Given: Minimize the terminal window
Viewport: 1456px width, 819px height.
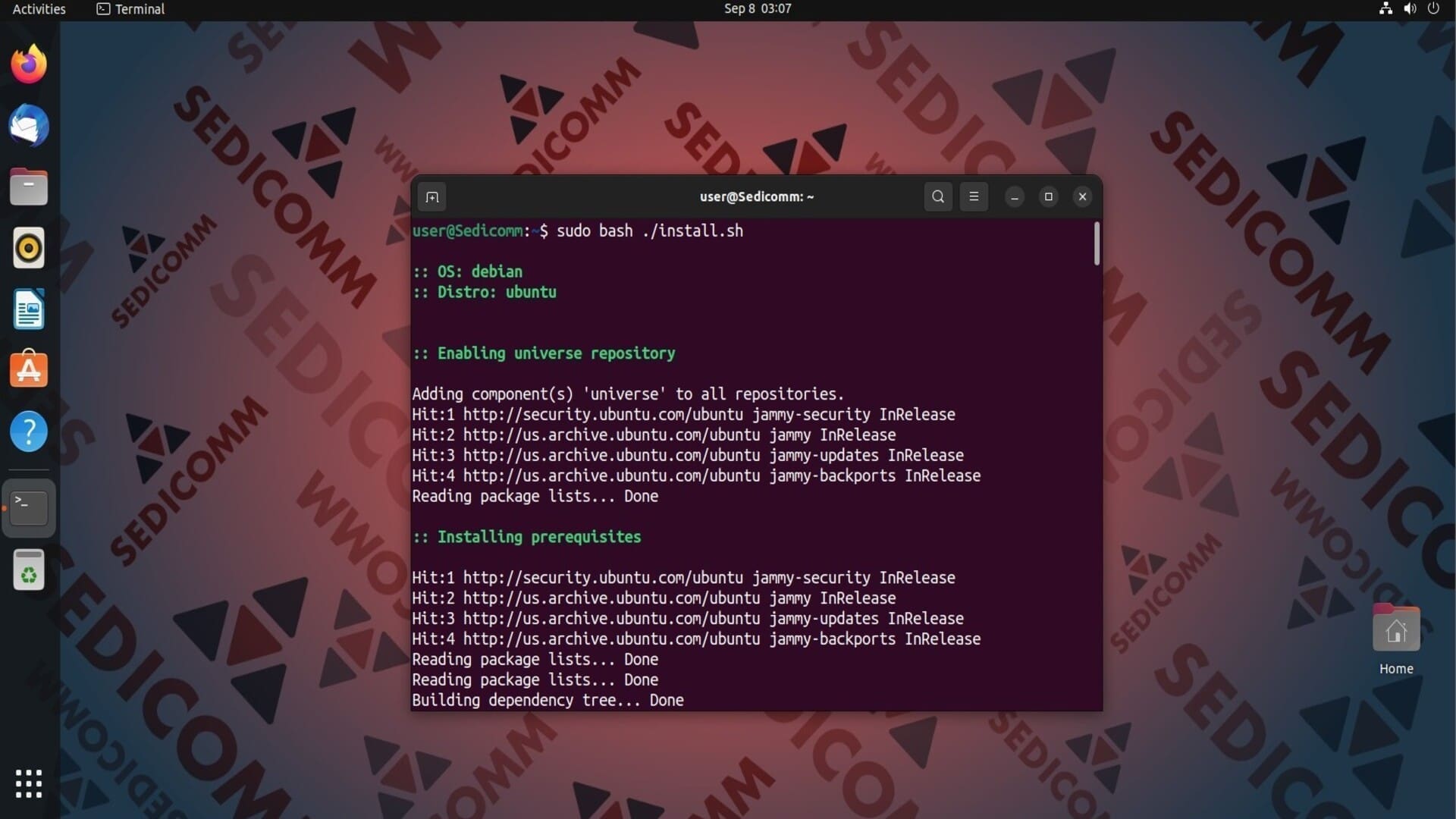Looking at the screenshot, I should pyautogui.click(x=1015, y=197).
